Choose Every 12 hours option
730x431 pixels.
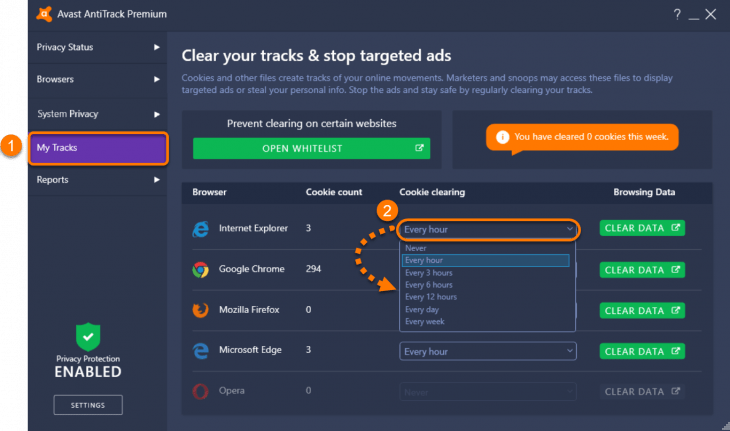point(485,297)
